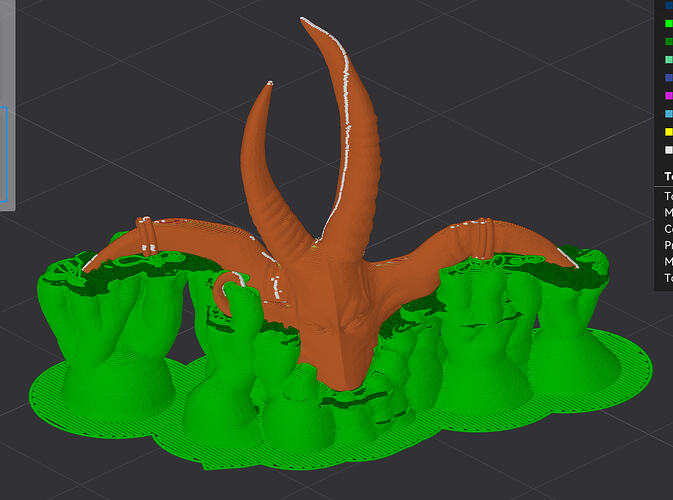Select the light sky-blue legend swatch
This screenshot has width=673, height=500.
click(669, 114)
